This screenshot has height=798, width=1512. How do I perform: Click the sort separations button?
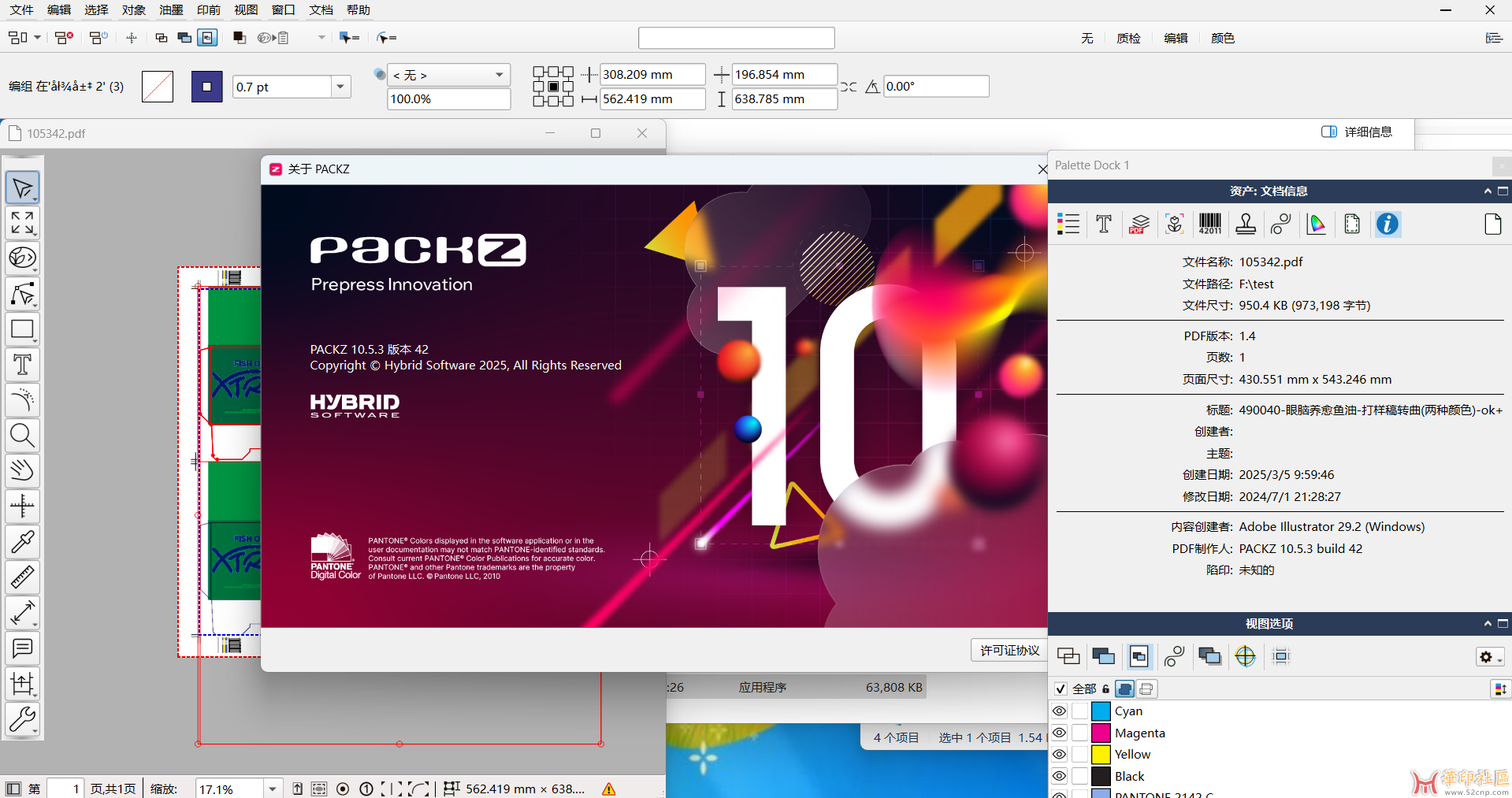[x=1499, y=689]
